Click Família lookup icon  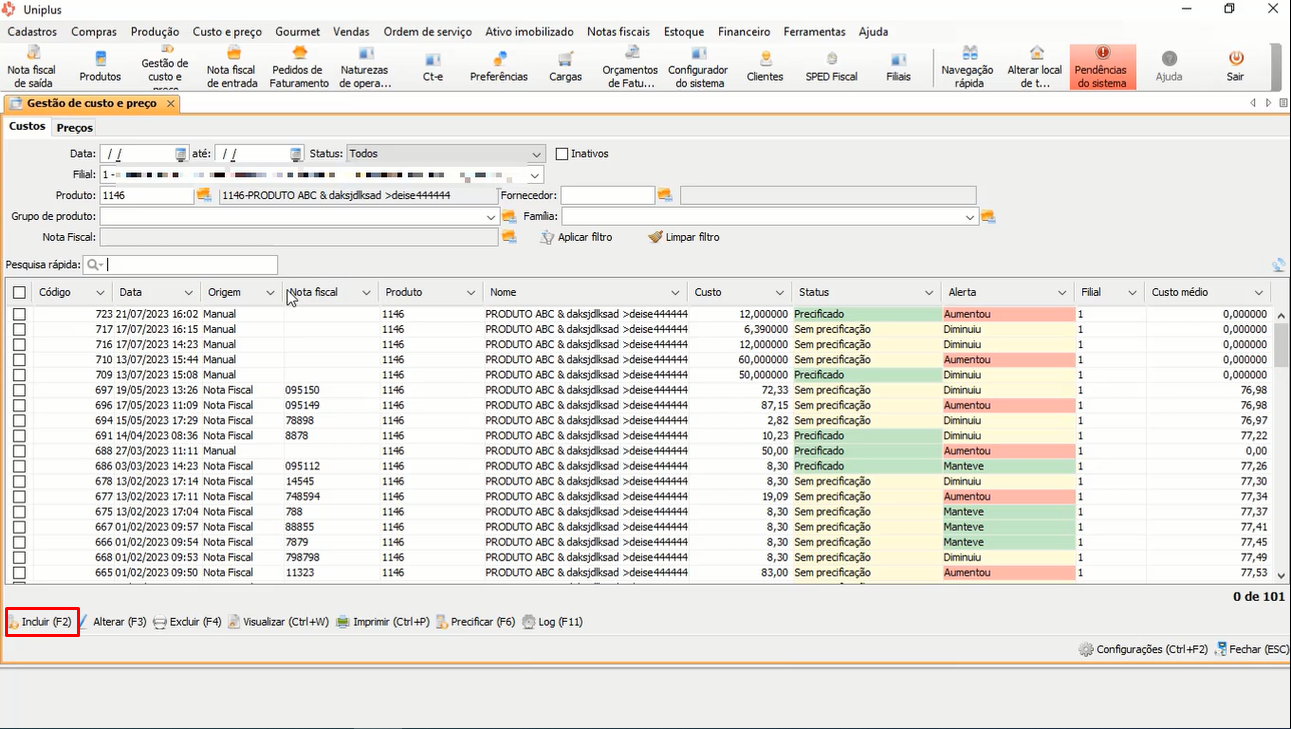pyautogui.click(x=988, y=216)
